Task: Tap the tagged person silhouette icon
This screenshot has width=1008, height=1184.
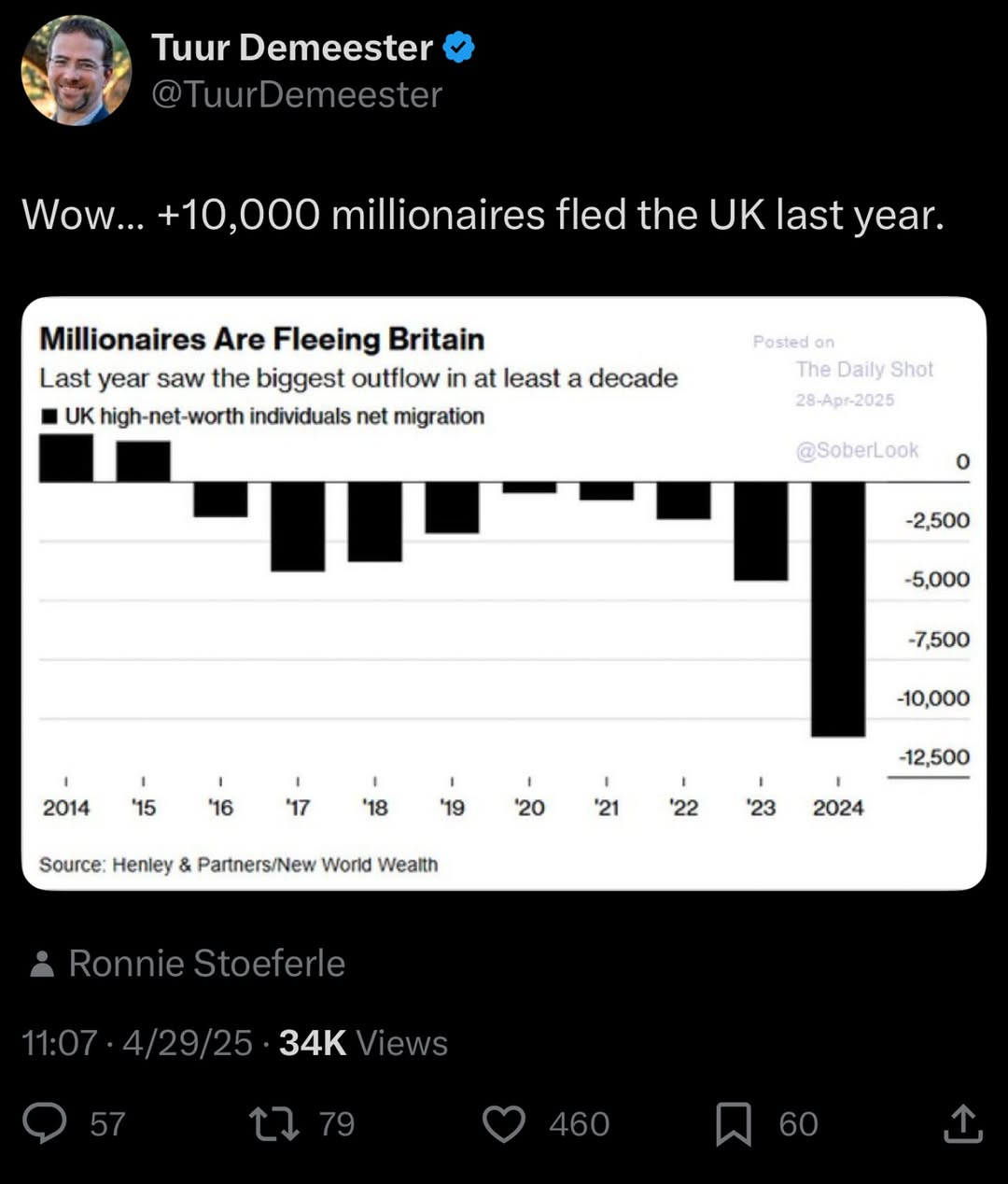Action: [41, 964]
